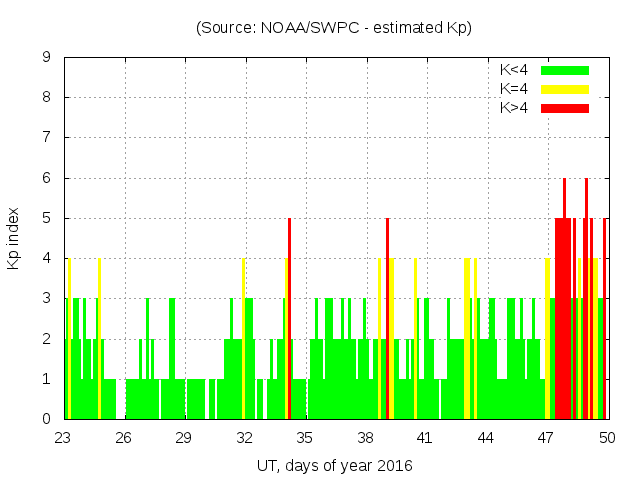Click the y-axis tick label 0

point(47,419)
